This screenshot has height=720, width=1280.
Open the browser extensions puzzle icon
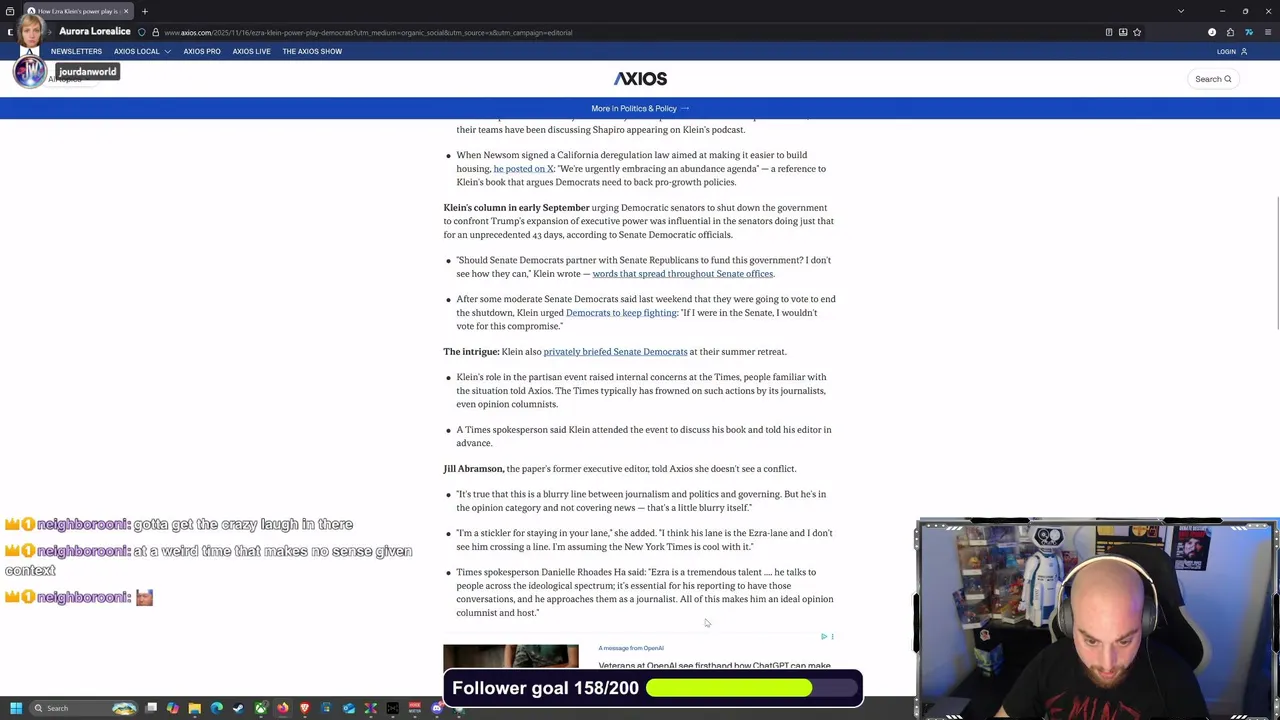[x=1230, y=32]
